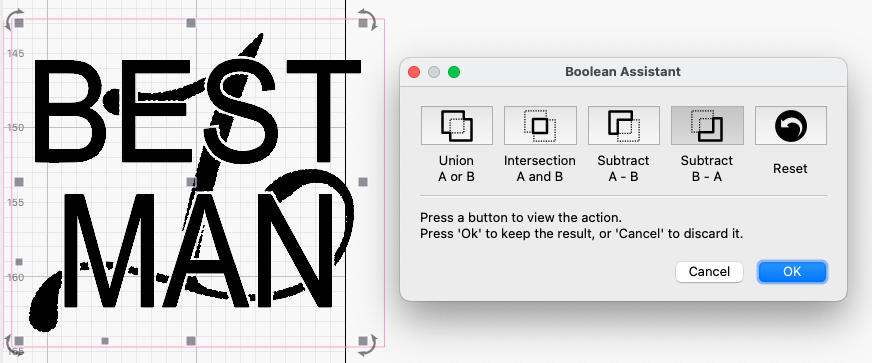Cancel the Boolean Assistant dialog

tap(709, 272)
